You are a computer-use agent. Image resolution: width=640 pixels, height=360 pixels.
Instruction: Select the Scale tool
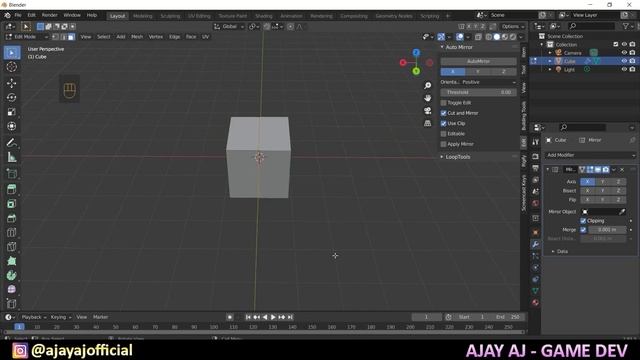pyautogui.click(x=11, y=112)
